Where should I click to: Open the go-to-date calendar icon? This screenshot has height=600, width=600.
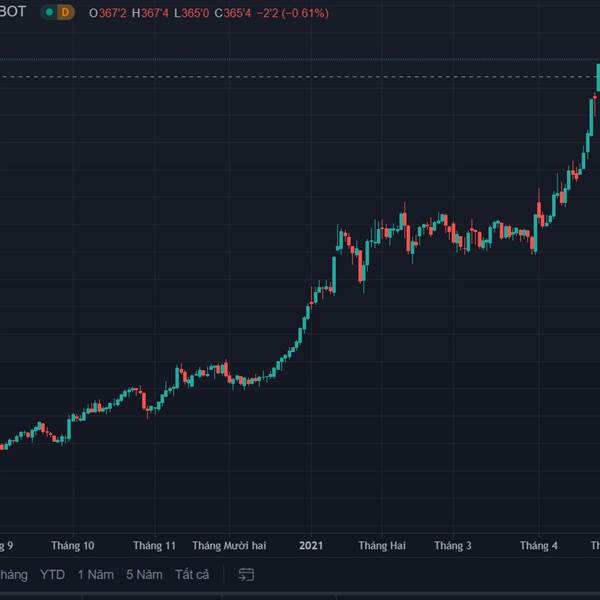[x=246, y=574]
